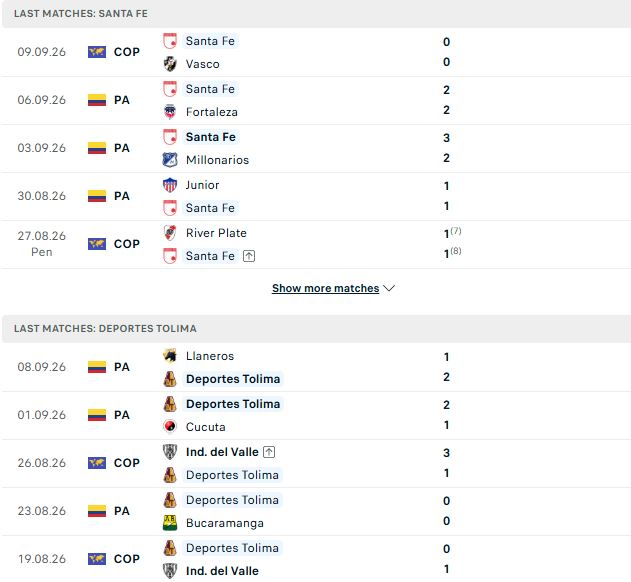Click the Fortaleza team crest icon
Image resolution: width=631 pixels, height=582 pixels.
point(170,111)
